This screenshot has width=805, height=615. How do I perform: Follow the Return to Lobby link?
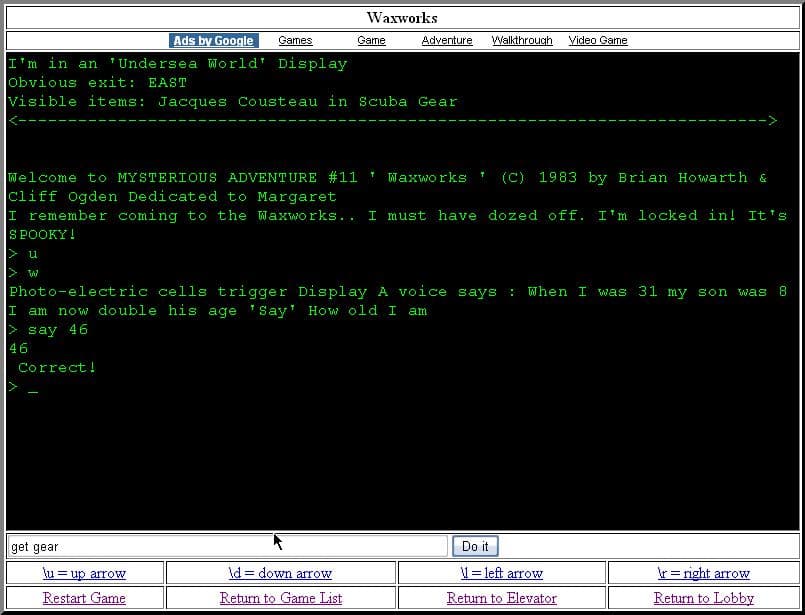coord(703,598)
